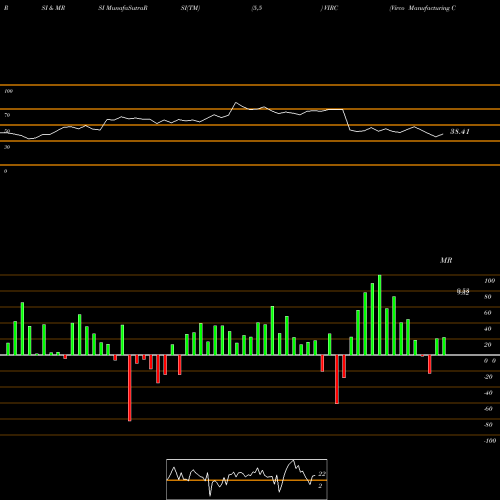Click the longest red MR histogram bar
This screenshot has width=500, height=500.
tap(130, 388)
